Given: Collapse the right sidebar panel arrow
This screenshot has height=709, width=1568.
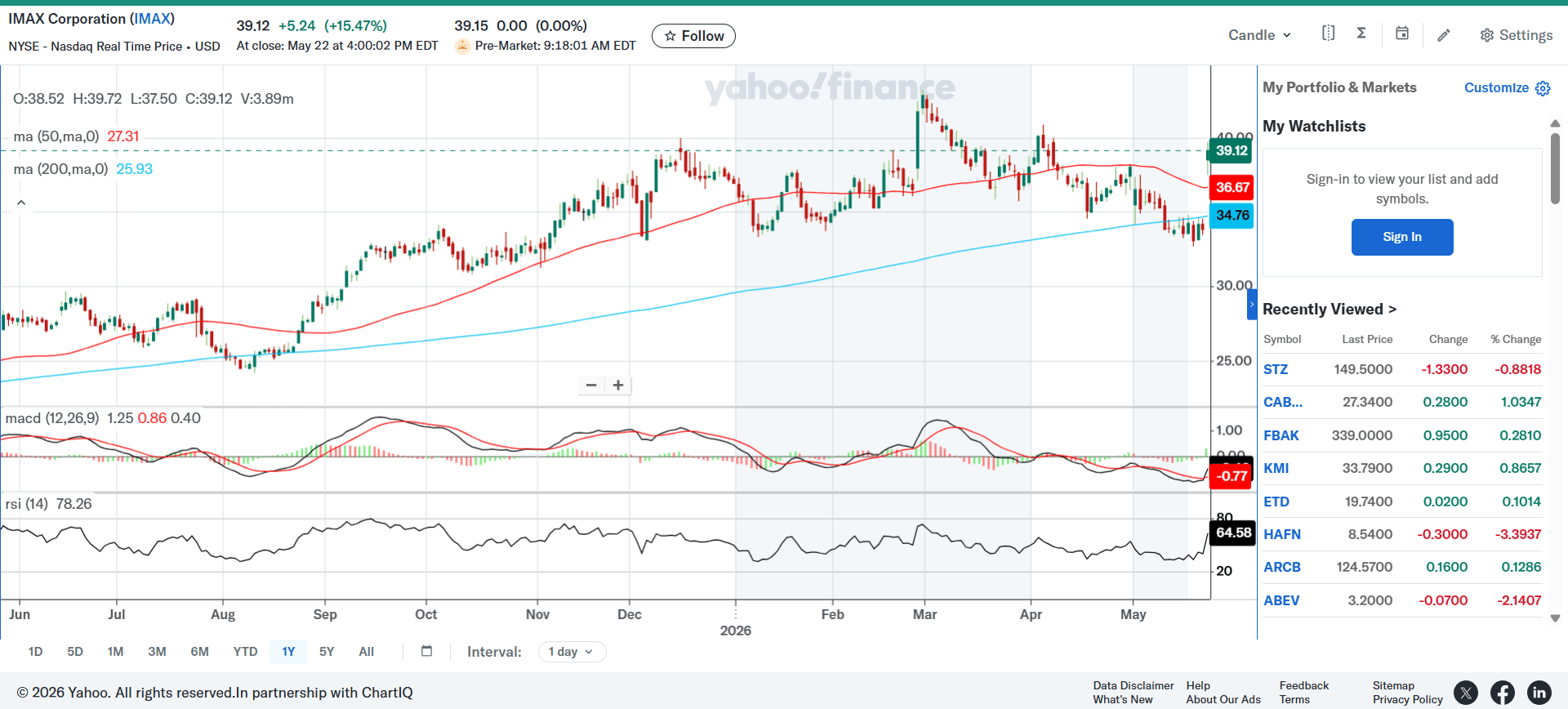Looking at the screenshot, I should coord(1252,305).
